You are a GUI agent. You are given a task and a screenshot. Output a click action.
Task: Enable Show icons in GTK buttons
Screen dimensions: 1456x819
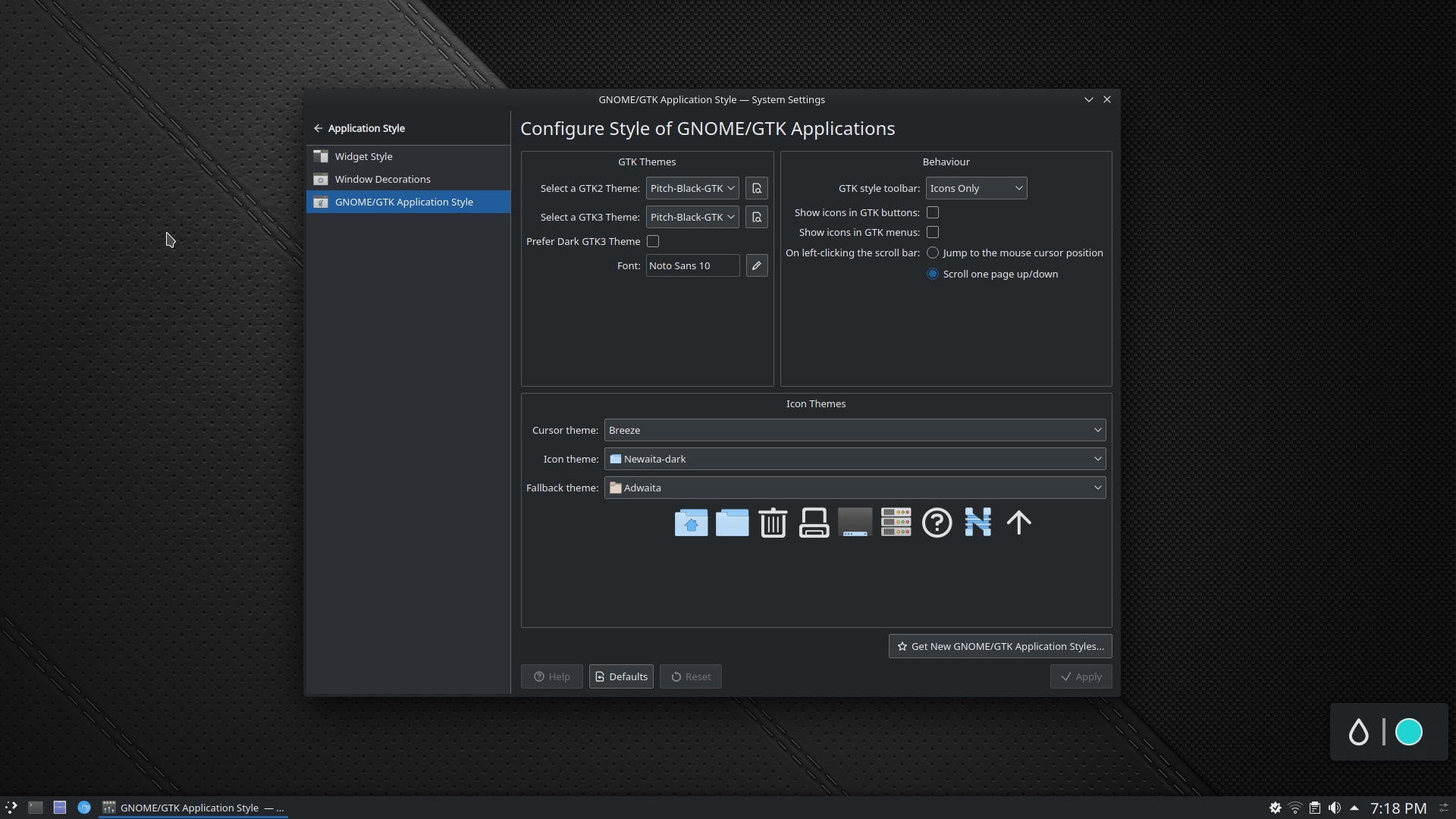click(933, 212)
